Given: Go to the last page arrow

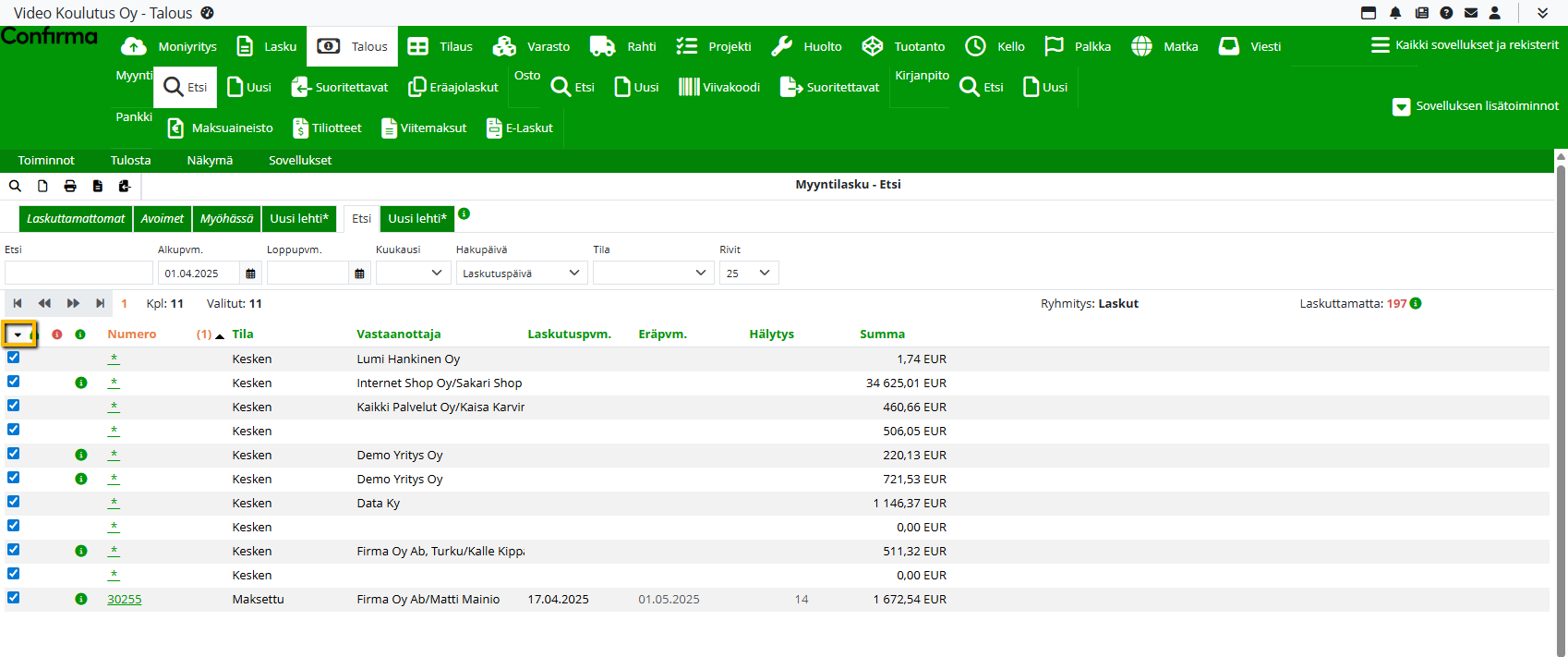Looking at the screenshot, I should coord(101,303).
